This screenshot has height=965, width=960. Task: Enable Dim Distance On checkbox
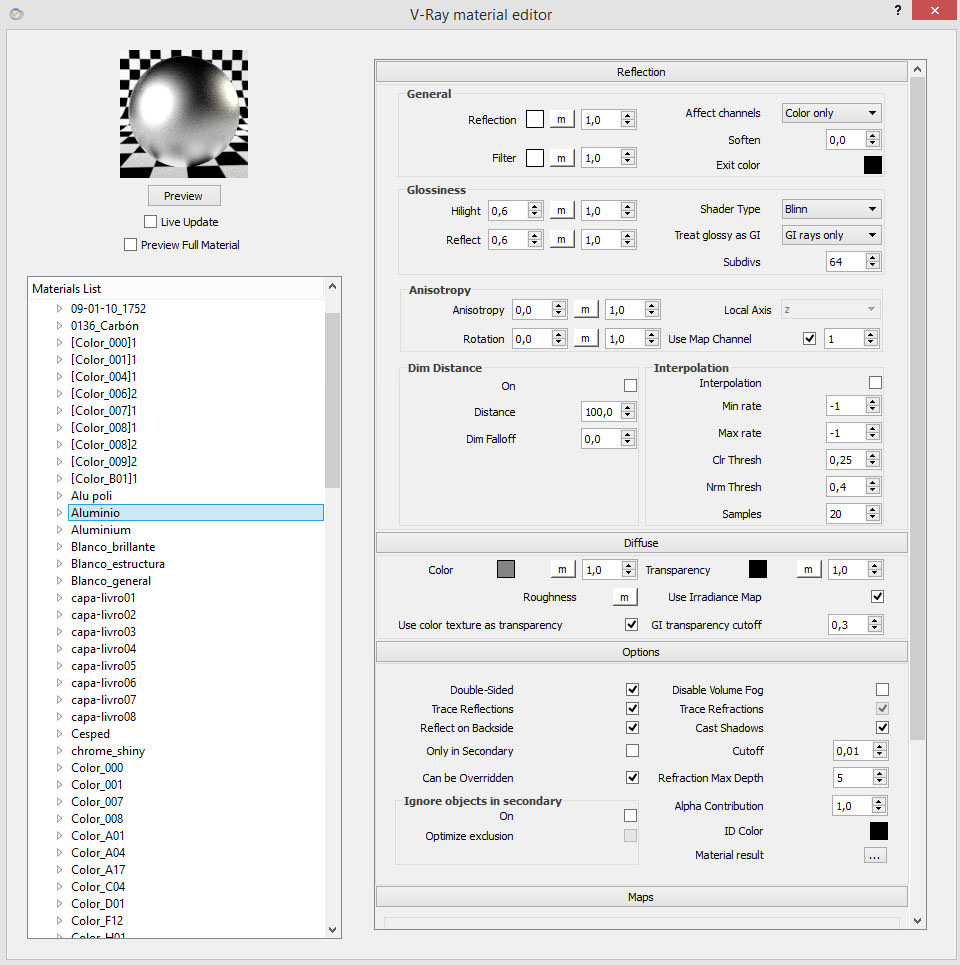[630, 386]
